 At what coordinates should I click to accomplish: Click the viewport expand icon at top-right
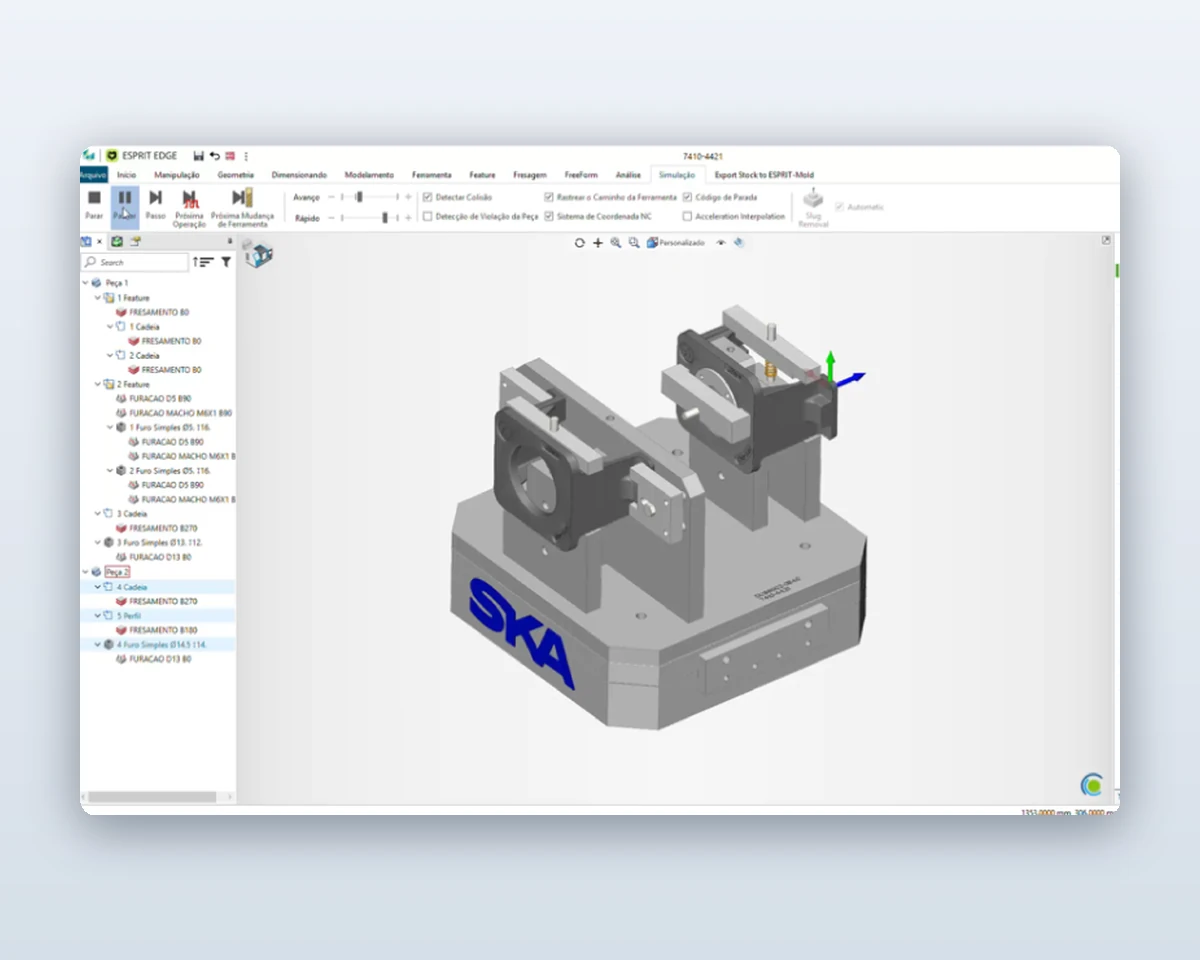tap(1107, 240)
